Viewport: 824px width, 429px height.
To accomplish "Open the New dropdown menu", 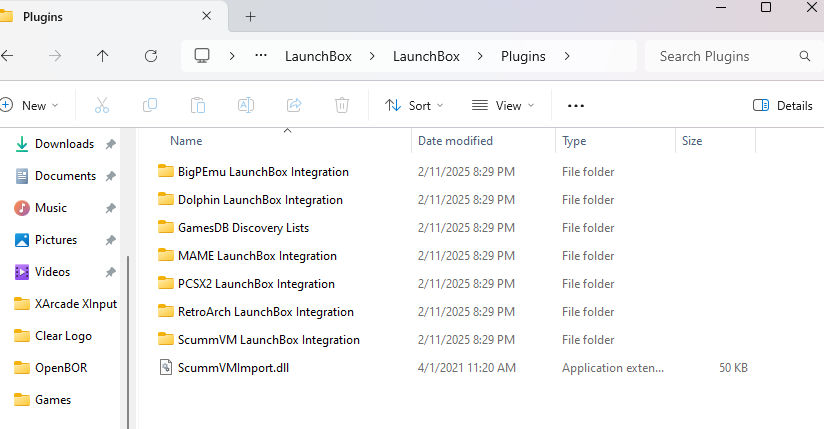I will pos(29,106).
